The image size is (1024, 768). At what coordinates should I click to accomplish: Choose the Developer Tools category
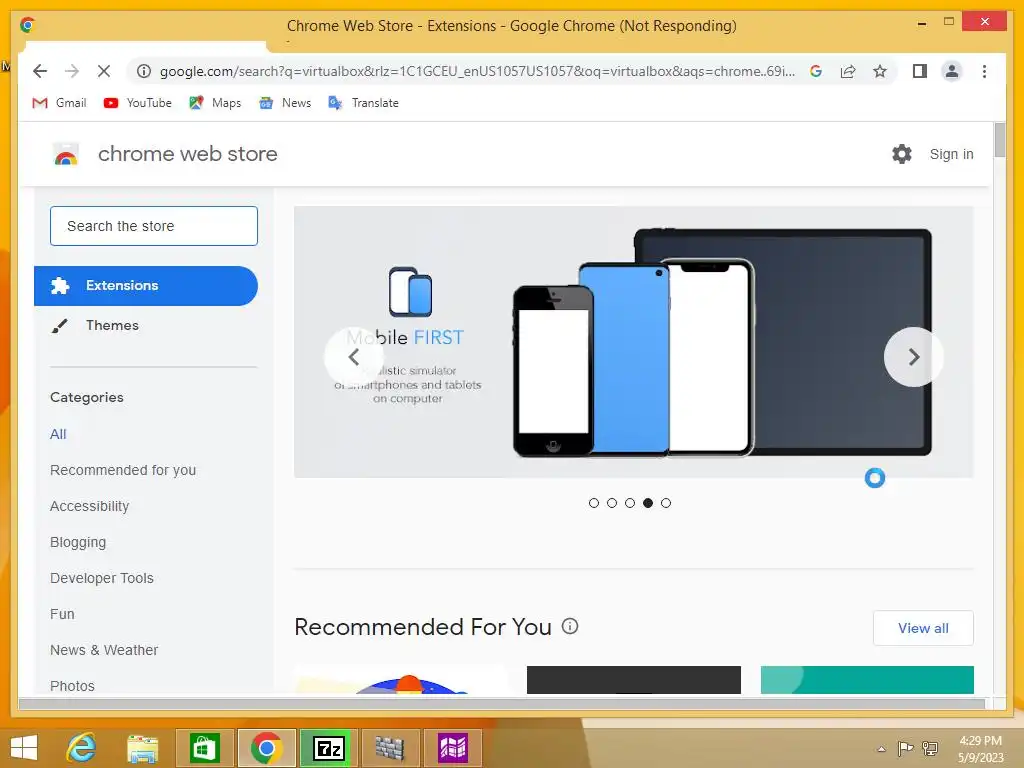pyautogui.click(x=102, y=578)
